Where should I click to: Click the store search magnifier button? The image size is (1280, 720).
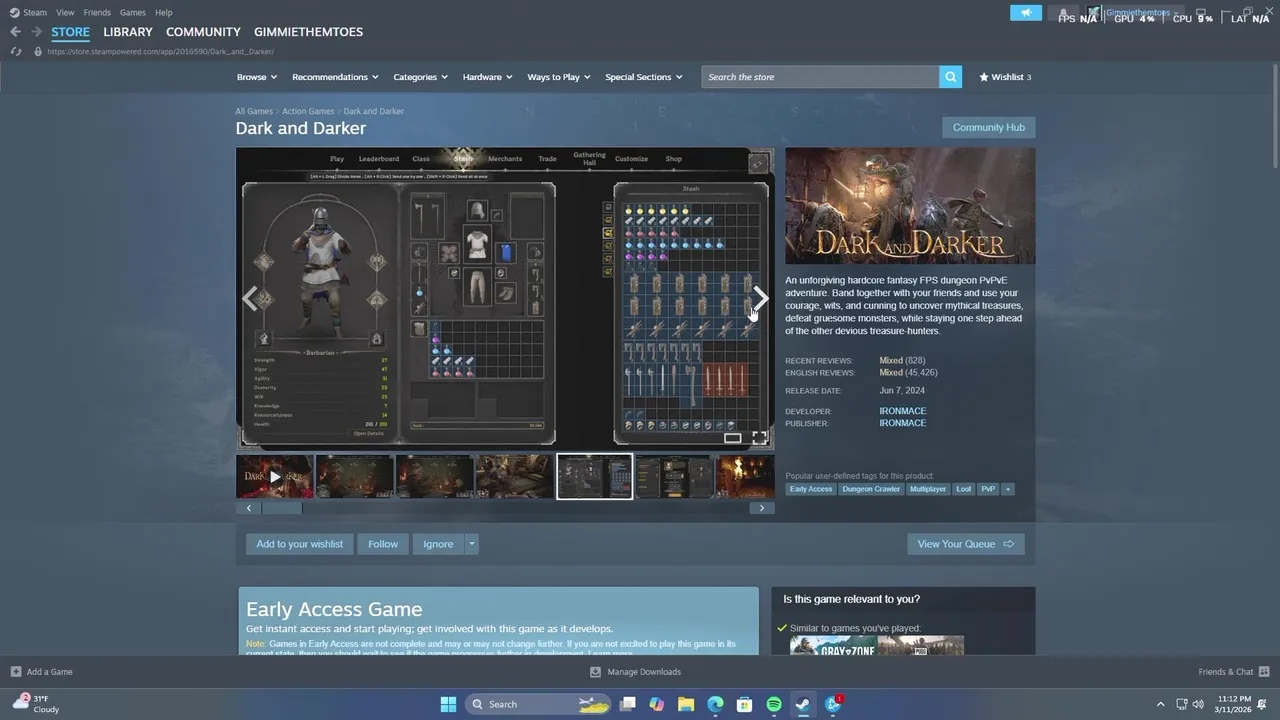pyautogui.click(x=950, y=77)
